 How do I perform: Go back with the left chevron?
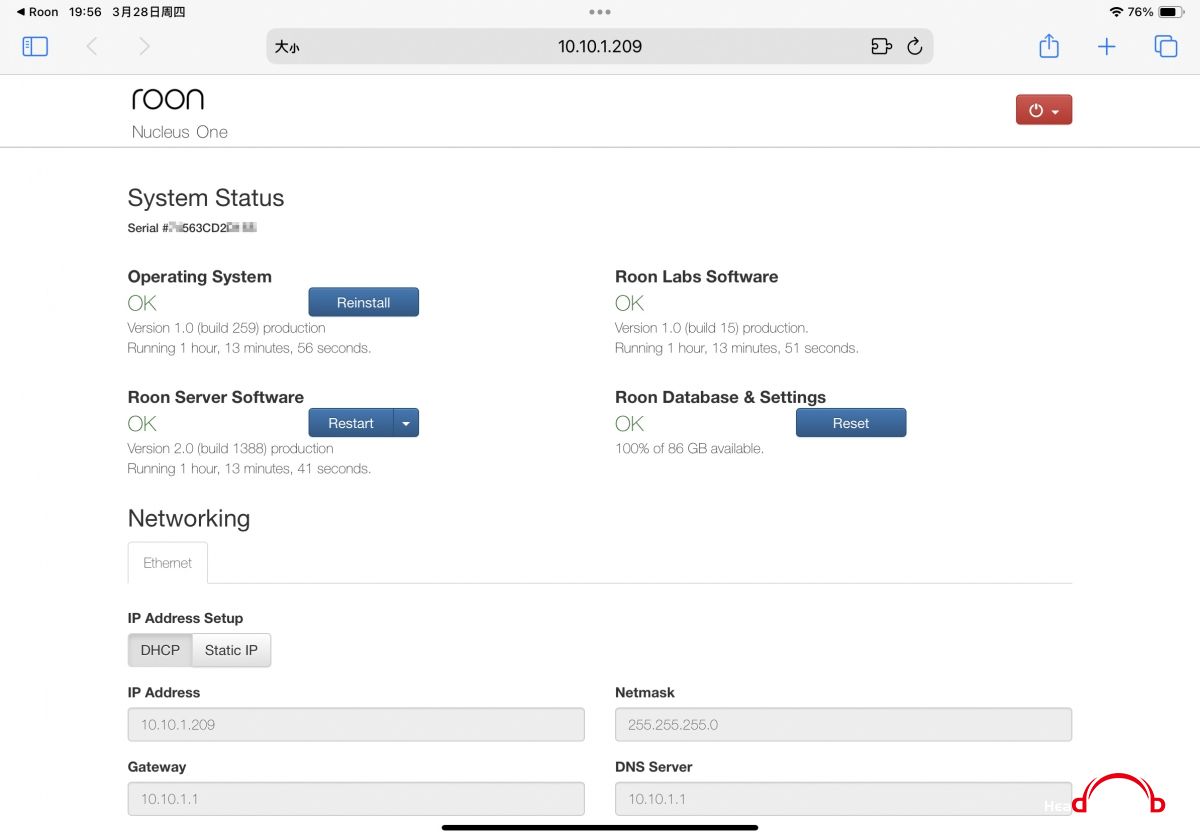pyautogui.click(x=92, y=46)
